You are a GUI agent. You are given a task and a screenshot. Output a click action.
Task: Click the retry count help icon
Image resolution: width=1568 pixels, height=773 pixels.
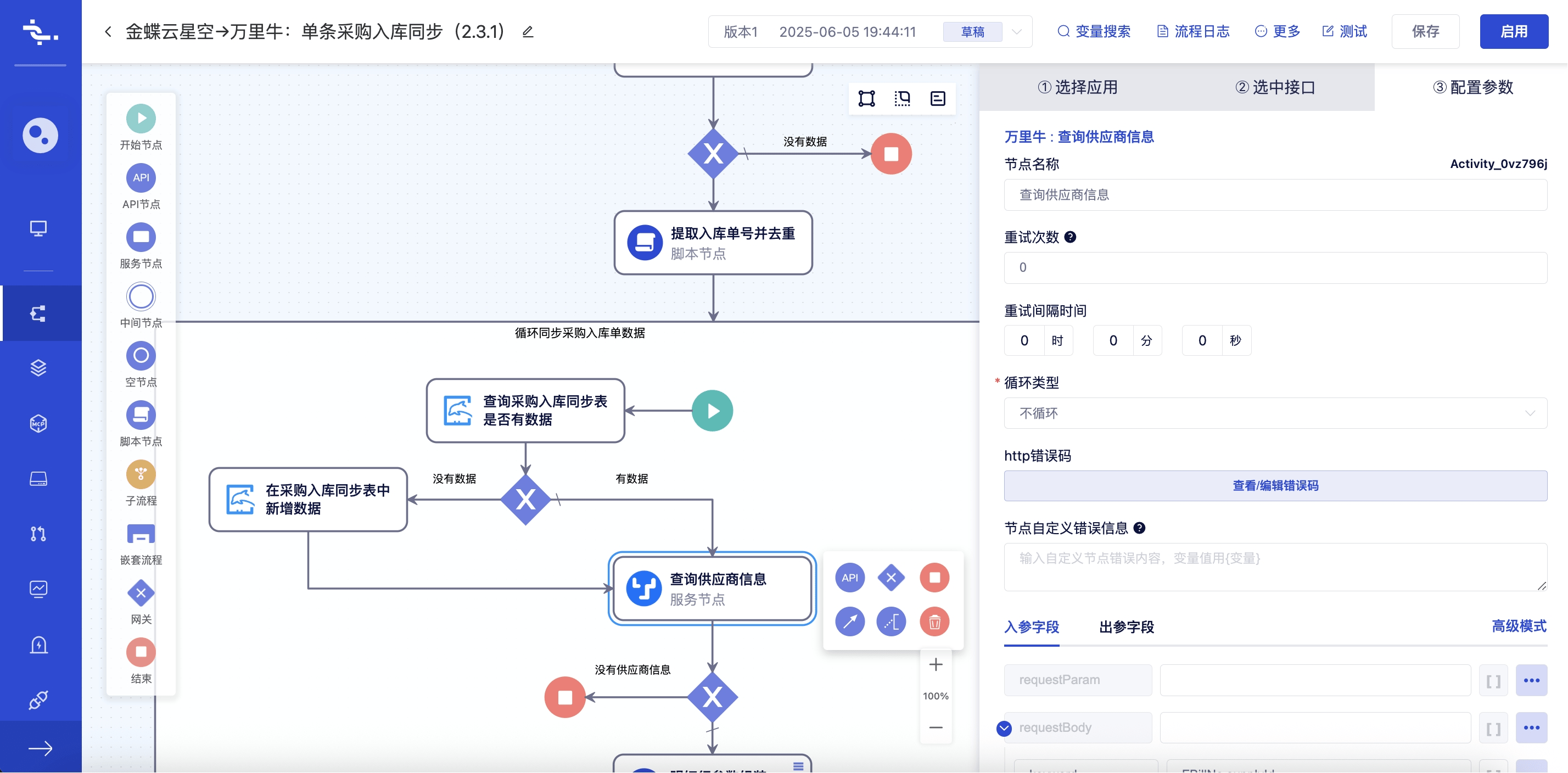click(x=1070, y=237)
